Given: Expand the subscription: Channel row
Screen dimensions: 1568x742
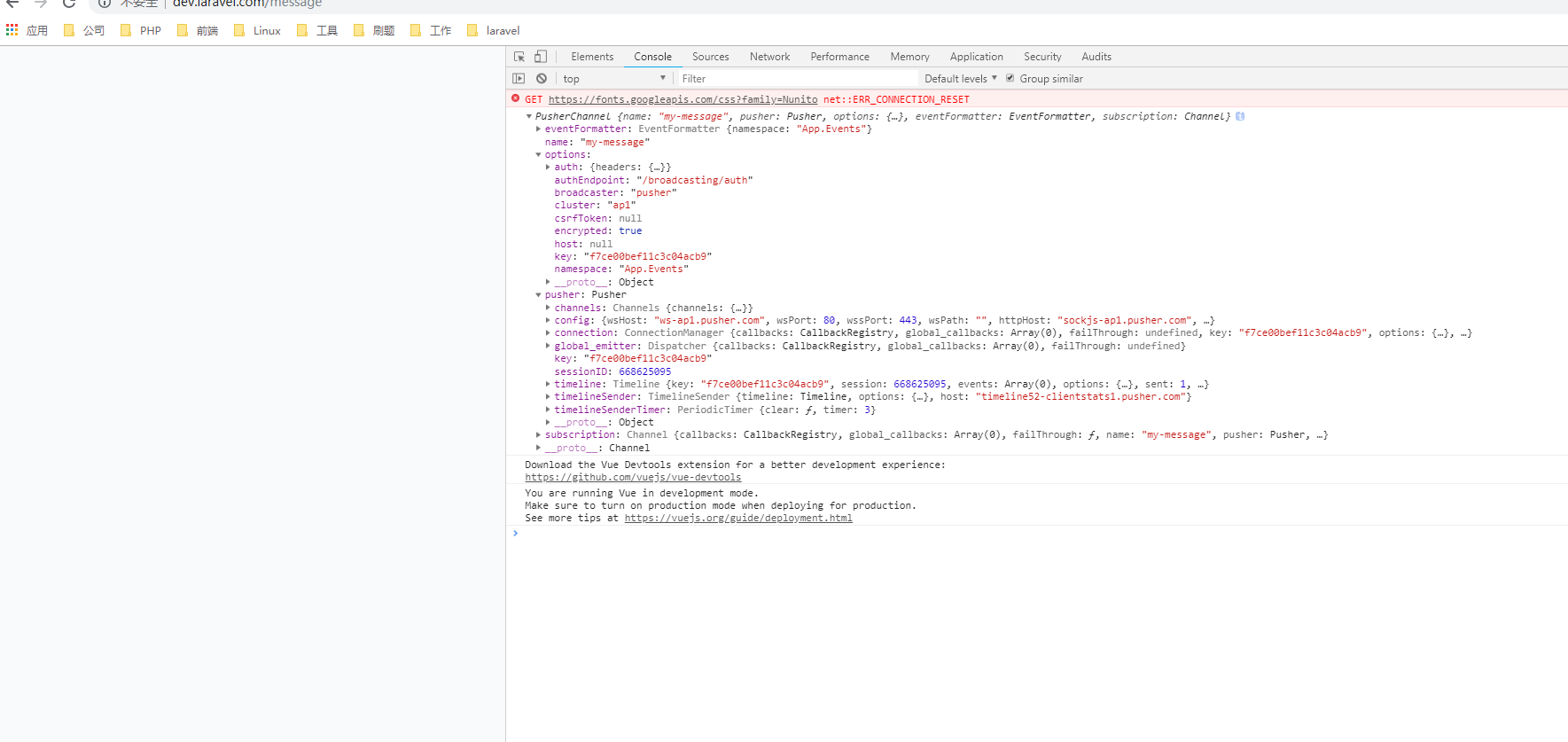Looking at the screenshot, I should coord(538,435).
